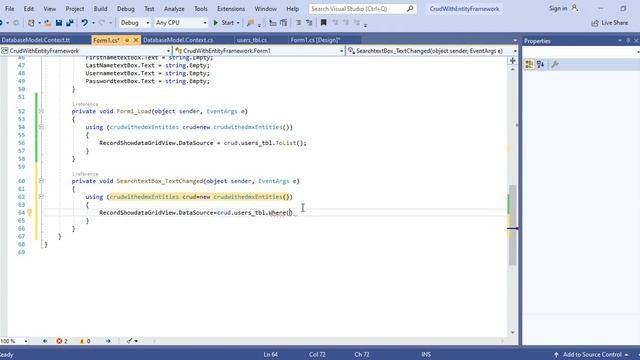
Task: Click the Property Pages wrench icon
Action: click(x=555, y=64)
